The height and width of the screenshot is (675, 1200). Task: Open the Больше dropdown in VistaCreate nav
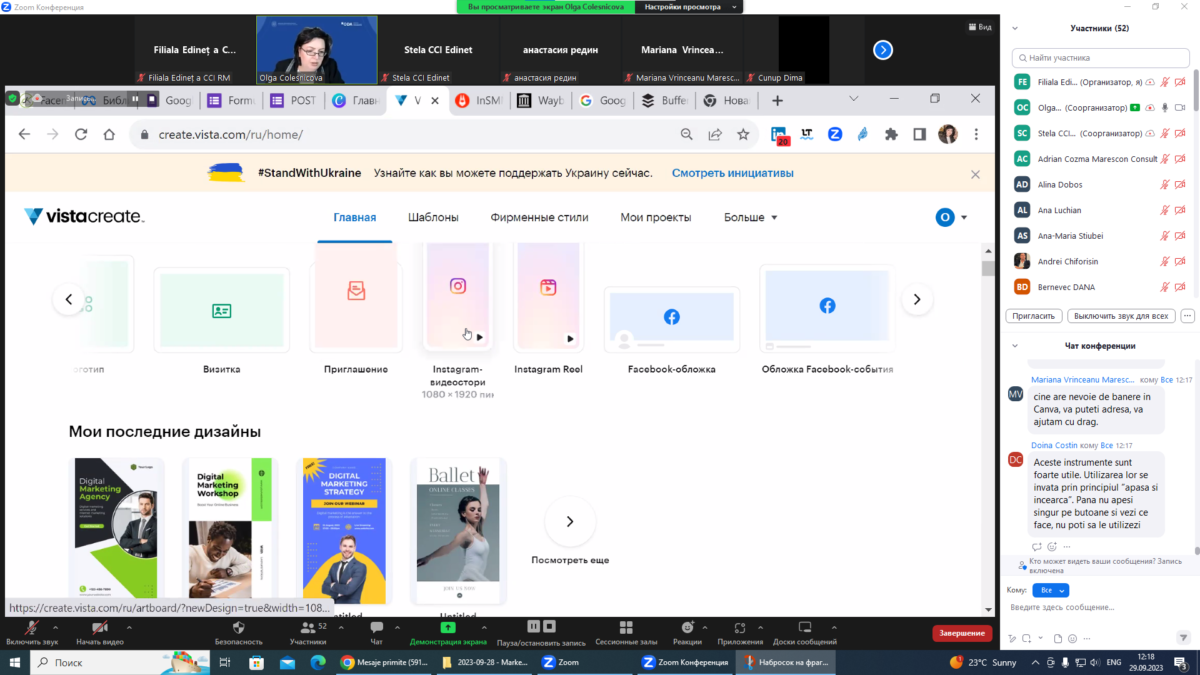point(750,217)
